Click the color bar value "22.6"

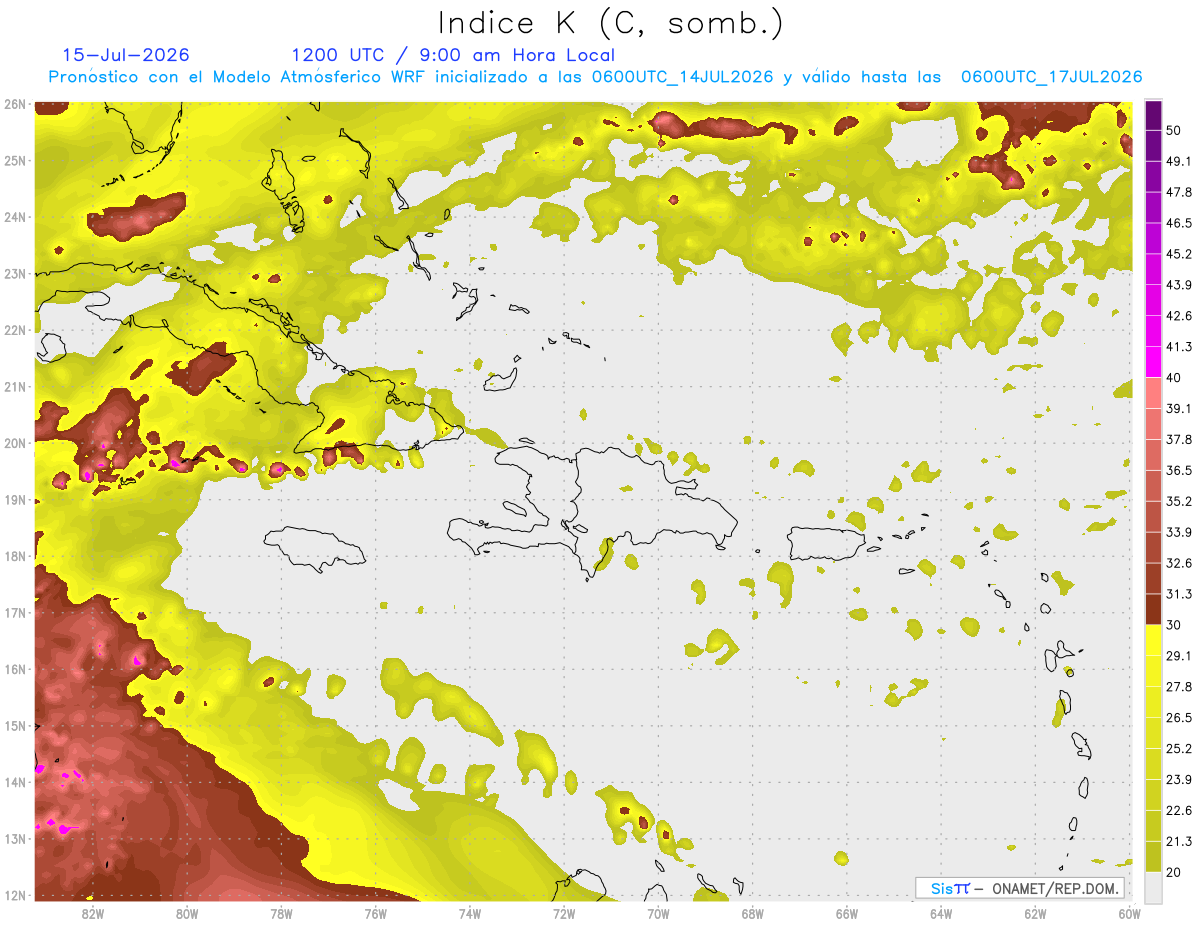click(x=1180, y=810)
